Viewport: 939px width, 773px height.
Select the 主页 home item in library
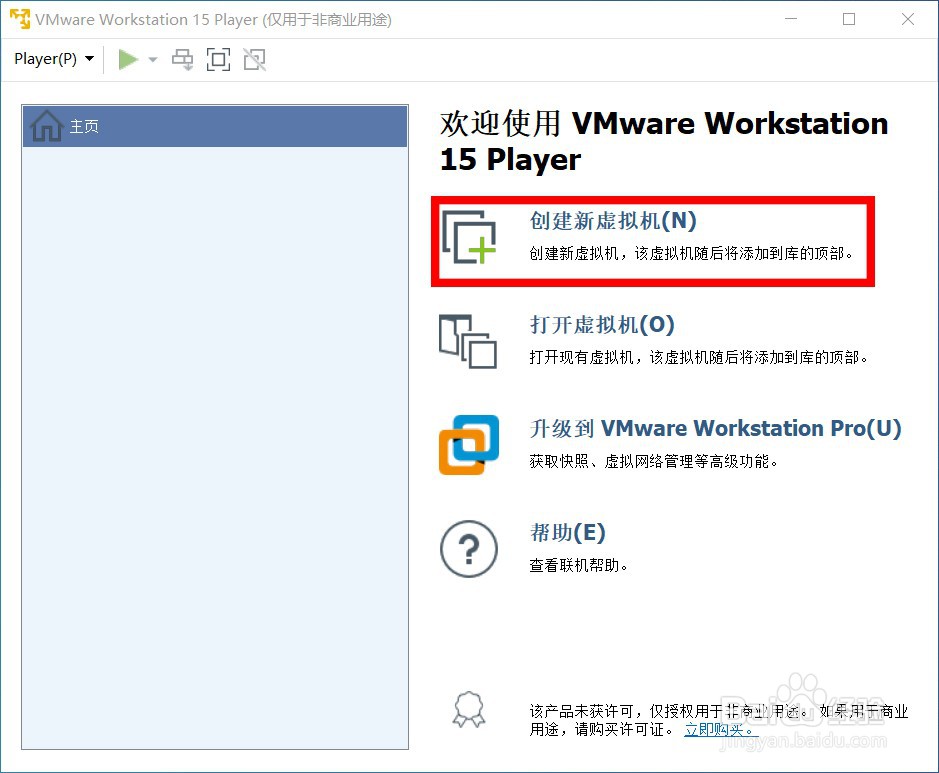click(215, 126)
